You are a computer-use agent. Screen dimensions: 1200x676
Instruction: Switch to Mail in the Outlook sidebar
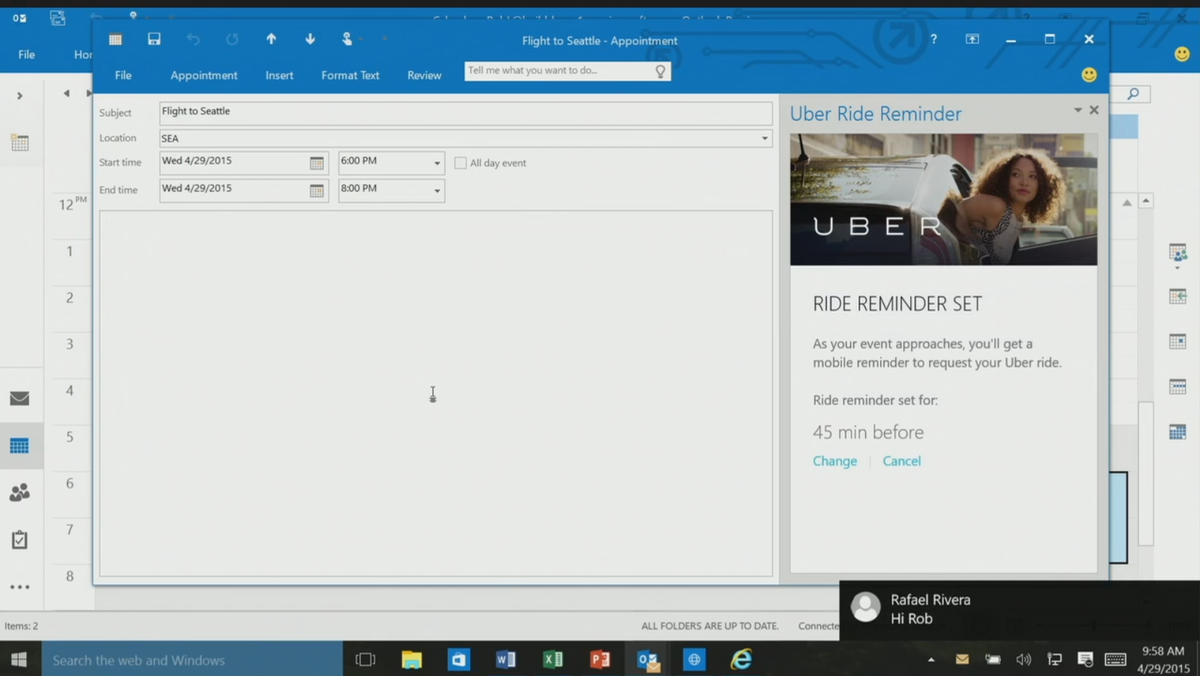pos(19,398)
